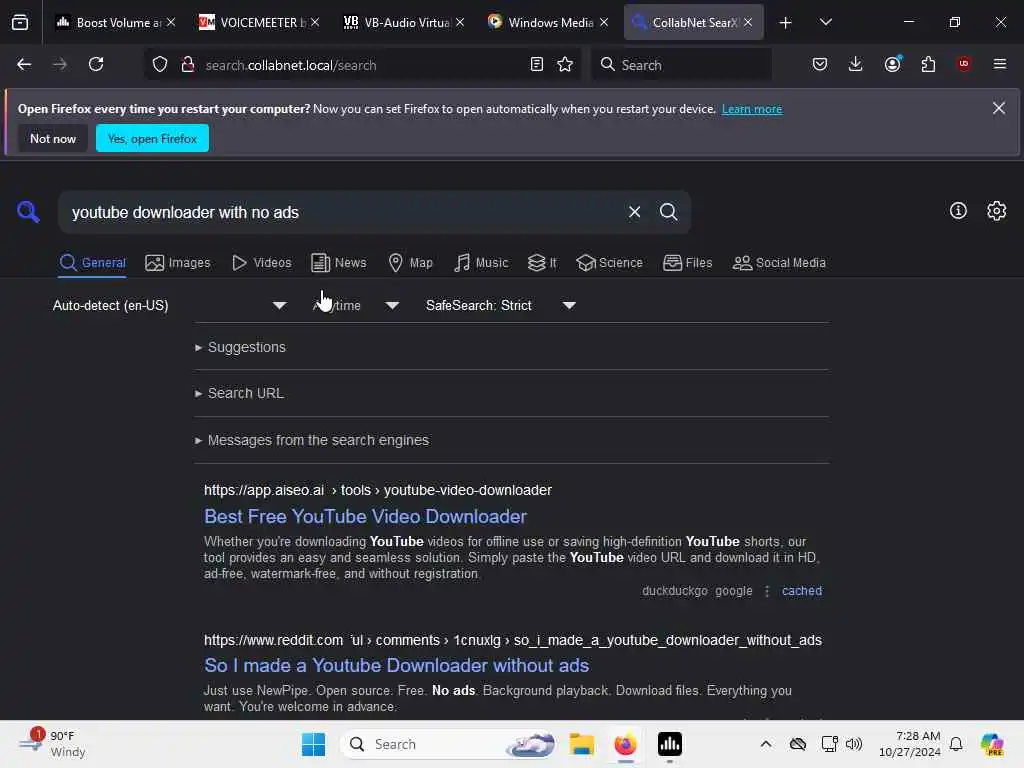Select the Science search category
Image resolution: width=1024 pixels, height=768 pixels.
[609, 263]
